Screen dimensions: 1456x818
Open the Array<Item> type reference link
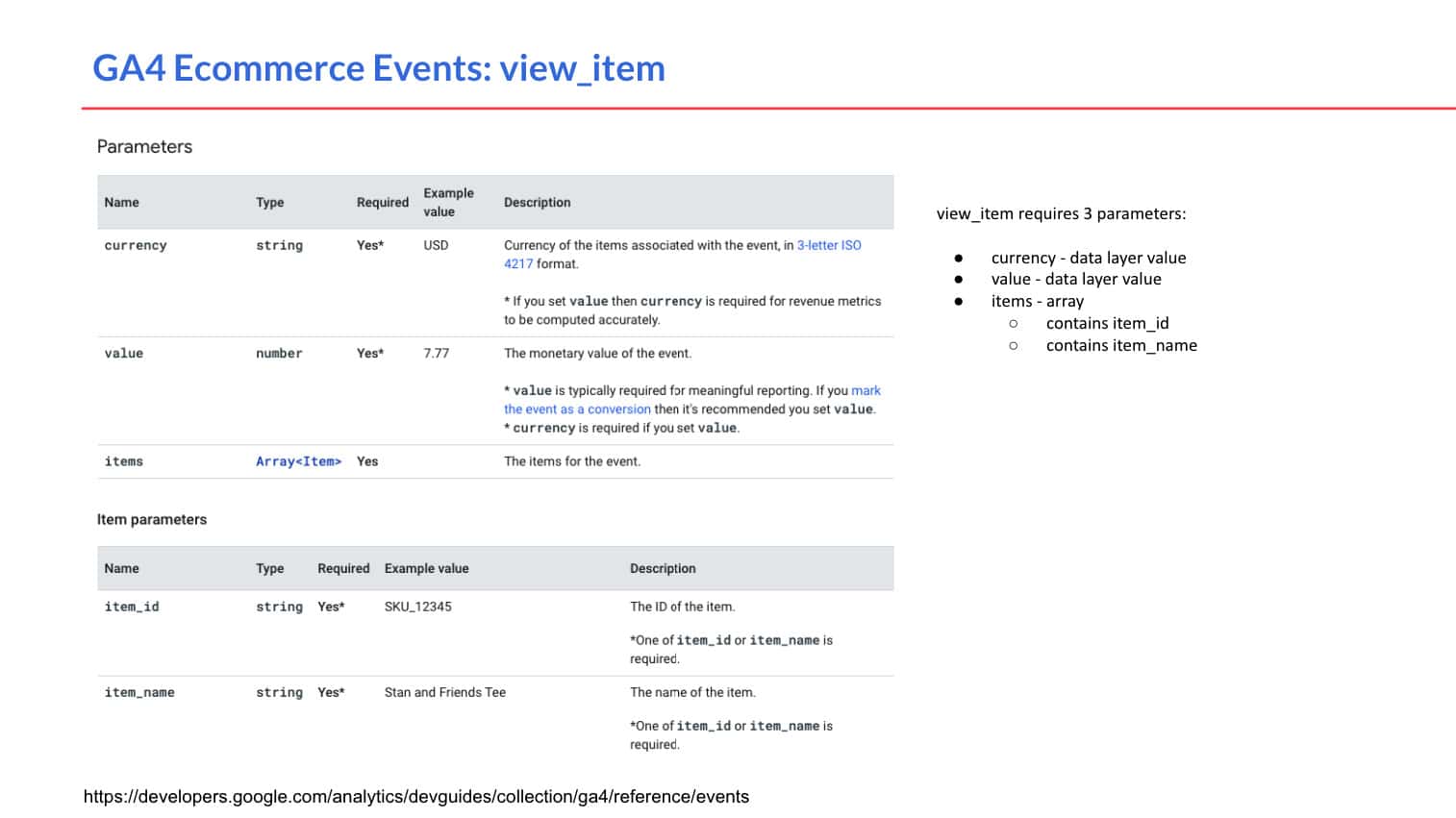coord(298,461)
